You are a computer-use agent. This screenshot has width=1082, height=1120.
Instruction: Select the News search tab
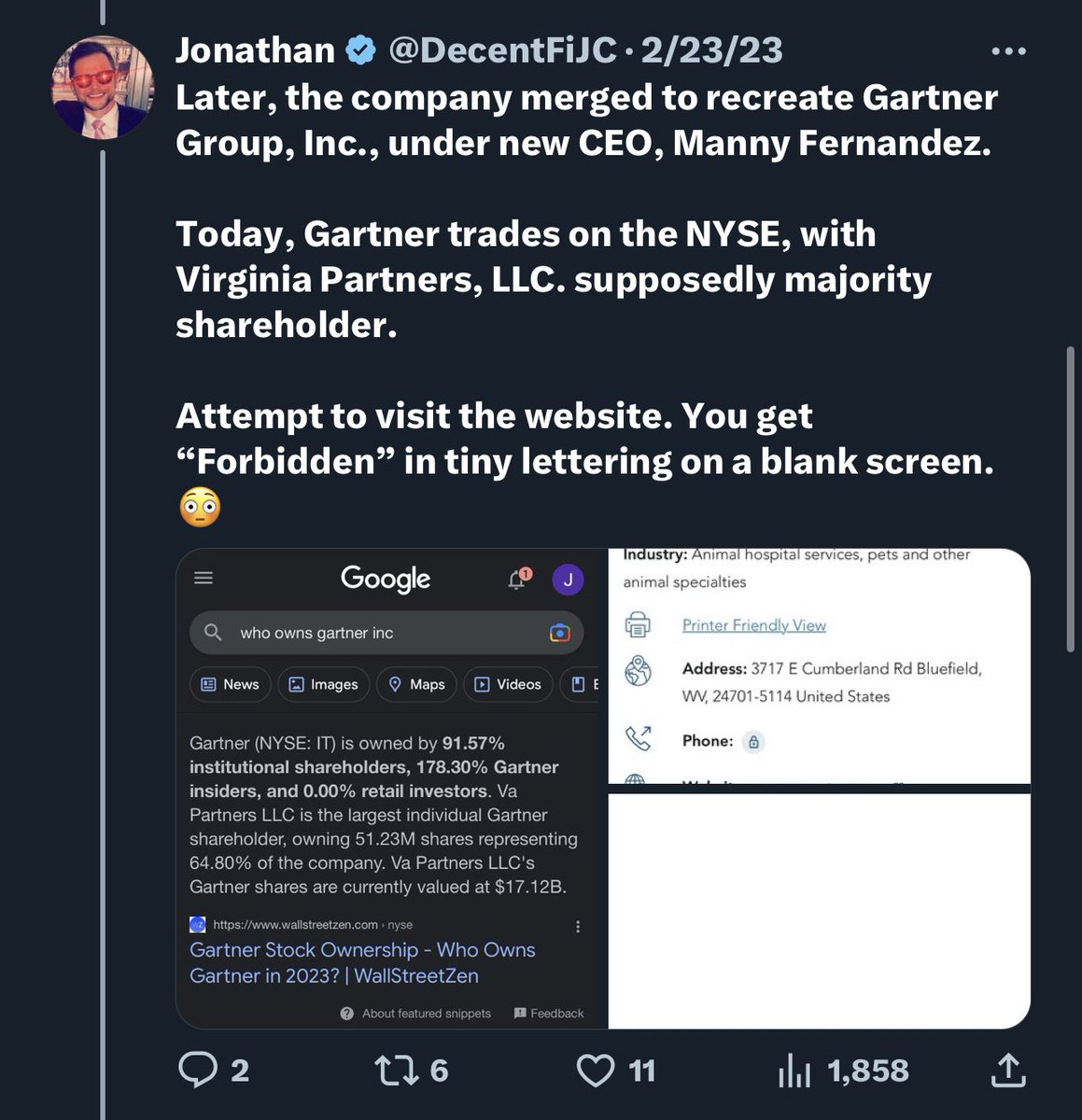coord(231,684)
